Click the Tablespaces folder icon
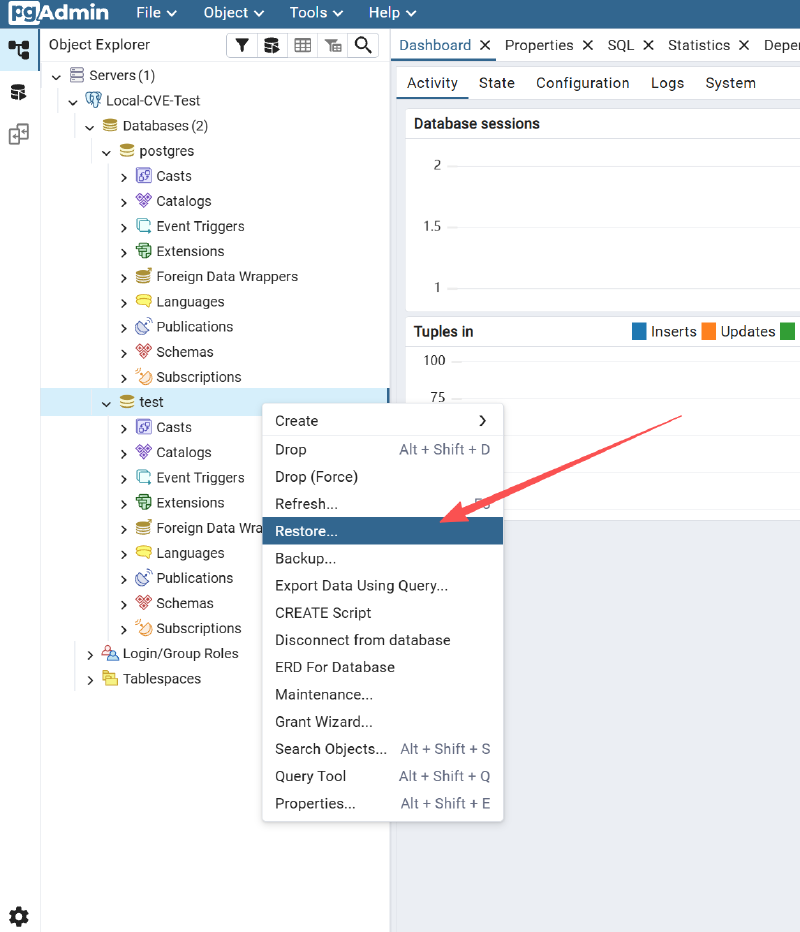 110,678
